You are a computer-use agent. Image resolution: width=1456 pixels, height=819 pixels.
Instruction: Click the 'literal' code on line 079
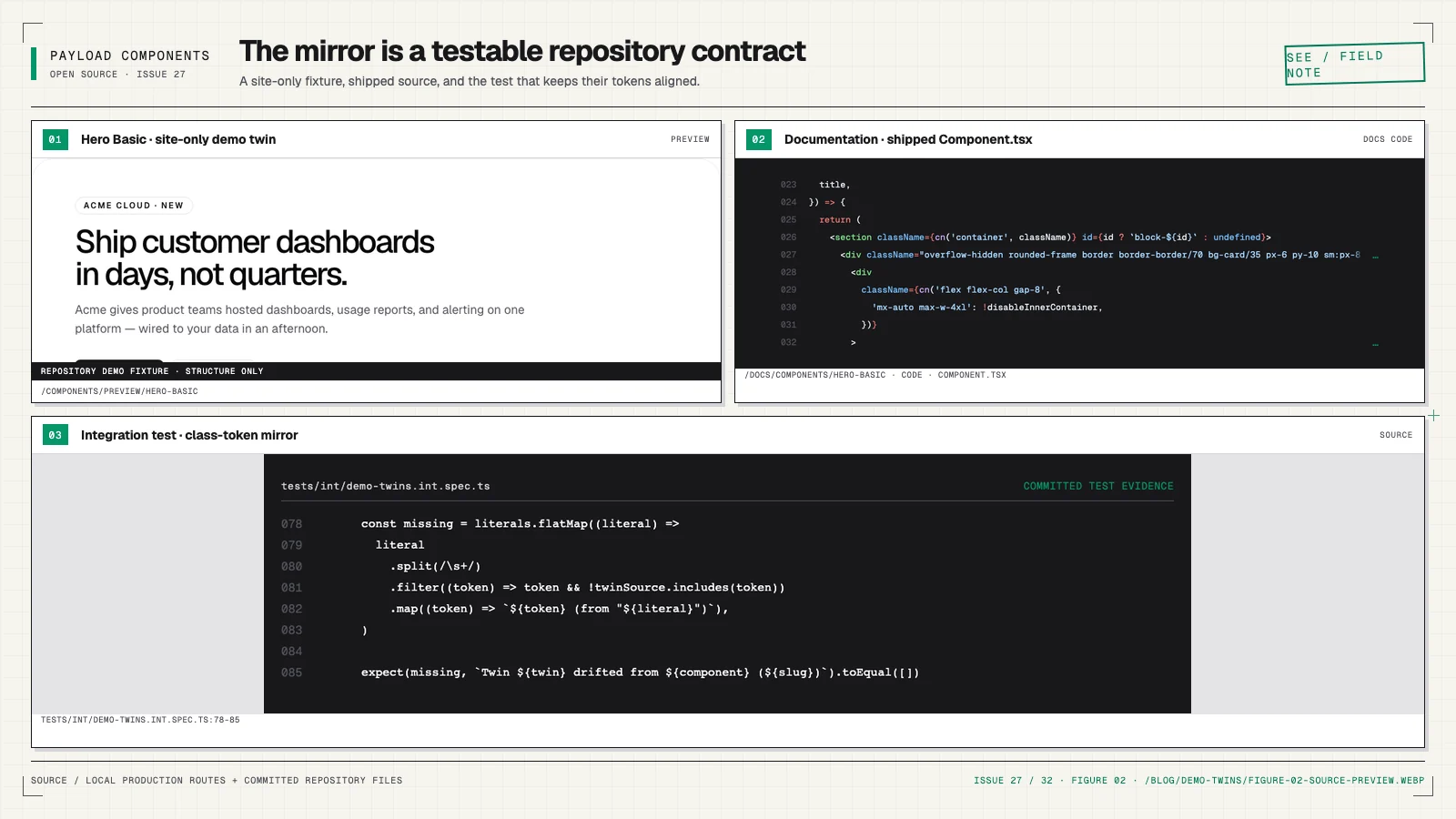click(400, 545)
